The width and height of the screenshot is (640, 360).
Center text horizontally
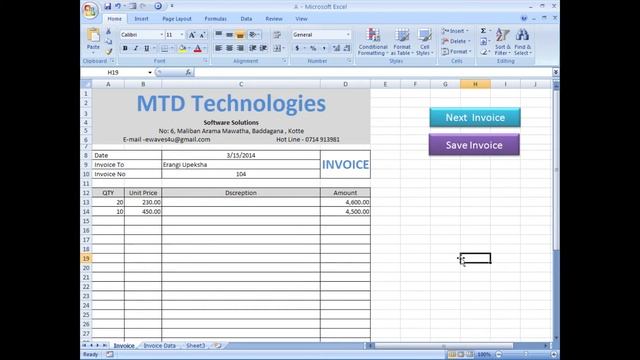click(x=229, y=49)
